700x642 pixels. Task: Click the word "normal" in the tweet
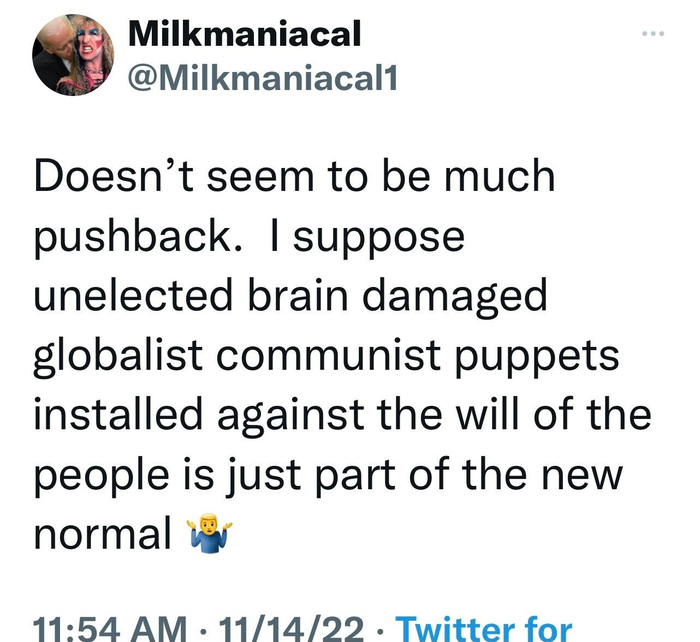pos(103,535)
